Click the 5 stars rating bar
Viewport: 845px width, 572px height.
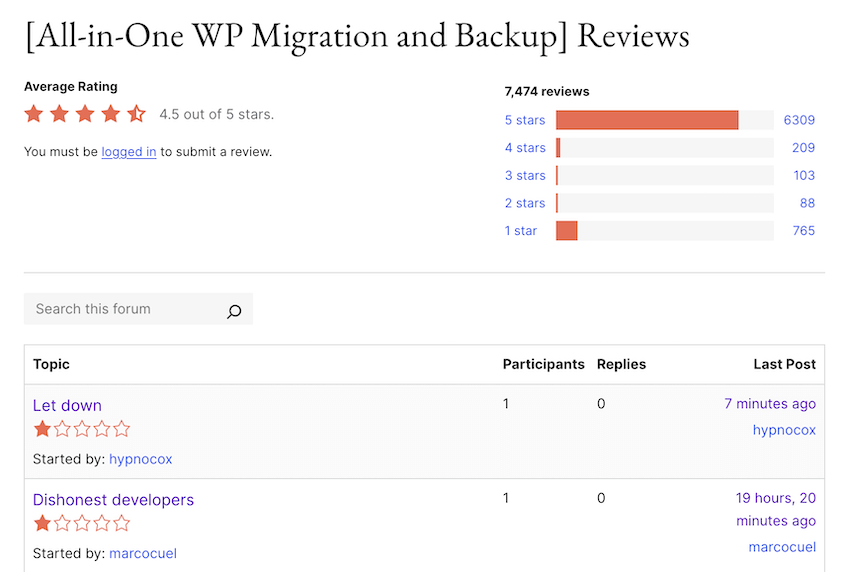[665, 120]
